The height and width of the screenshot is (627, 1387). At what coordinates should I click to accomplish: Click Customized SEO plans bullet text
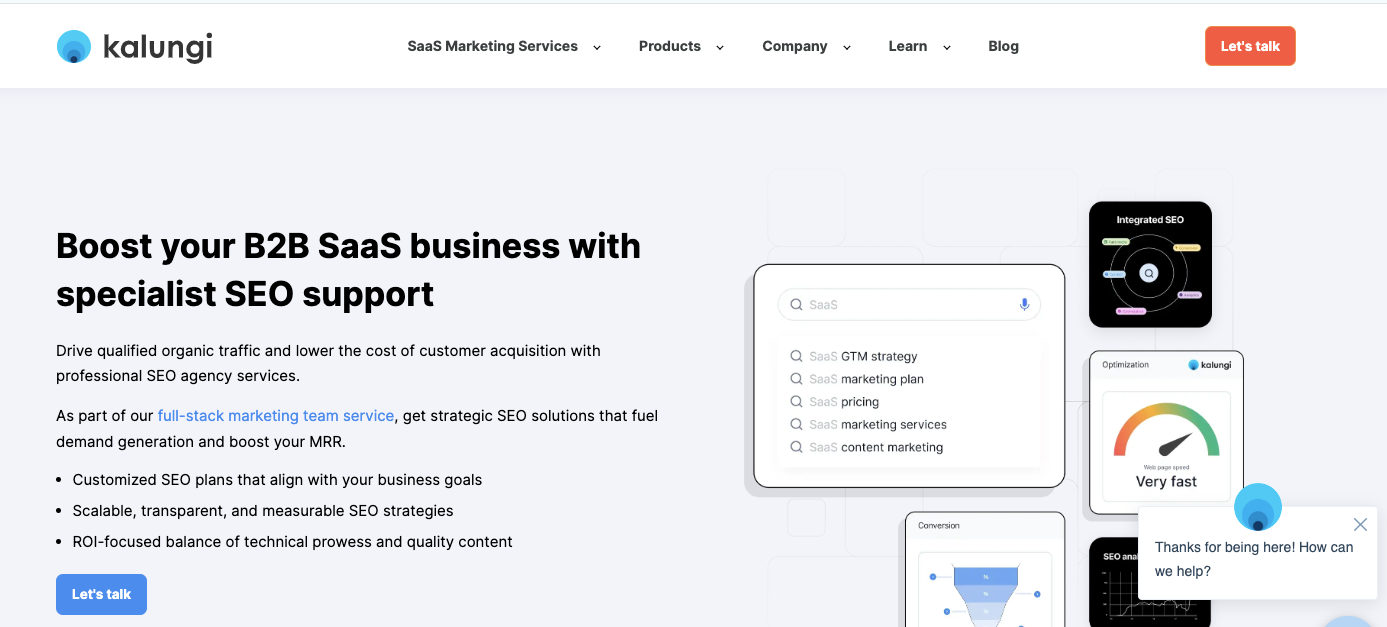coord(277,480)
